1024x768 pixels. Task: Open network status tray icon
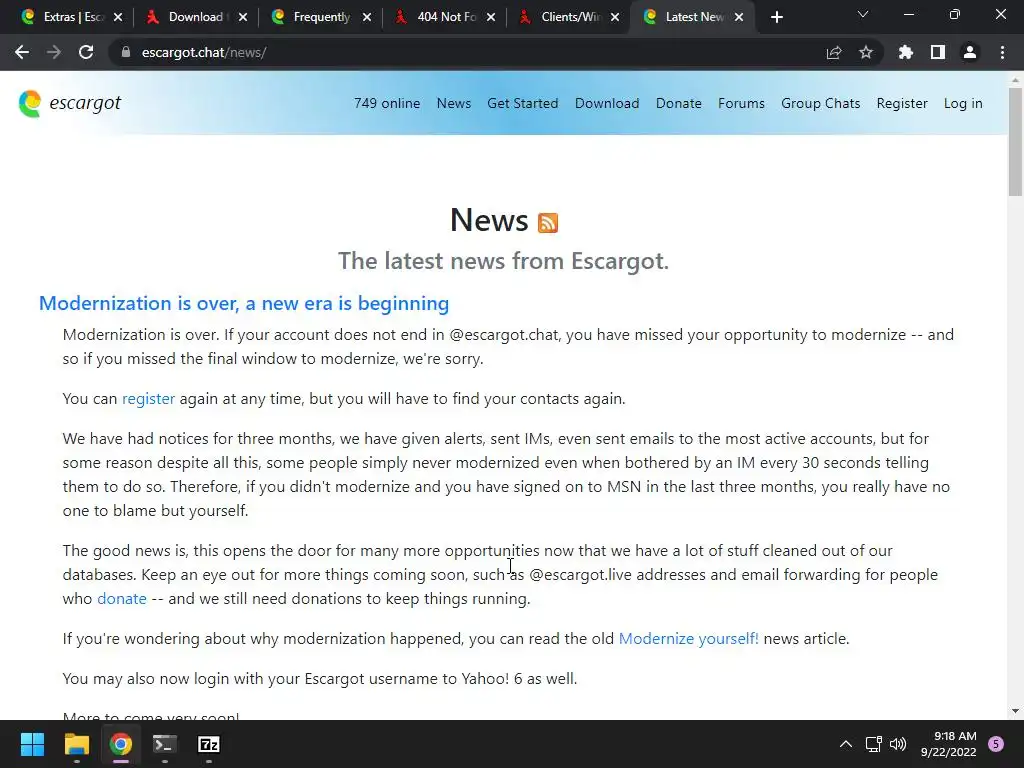coord(873,744)
